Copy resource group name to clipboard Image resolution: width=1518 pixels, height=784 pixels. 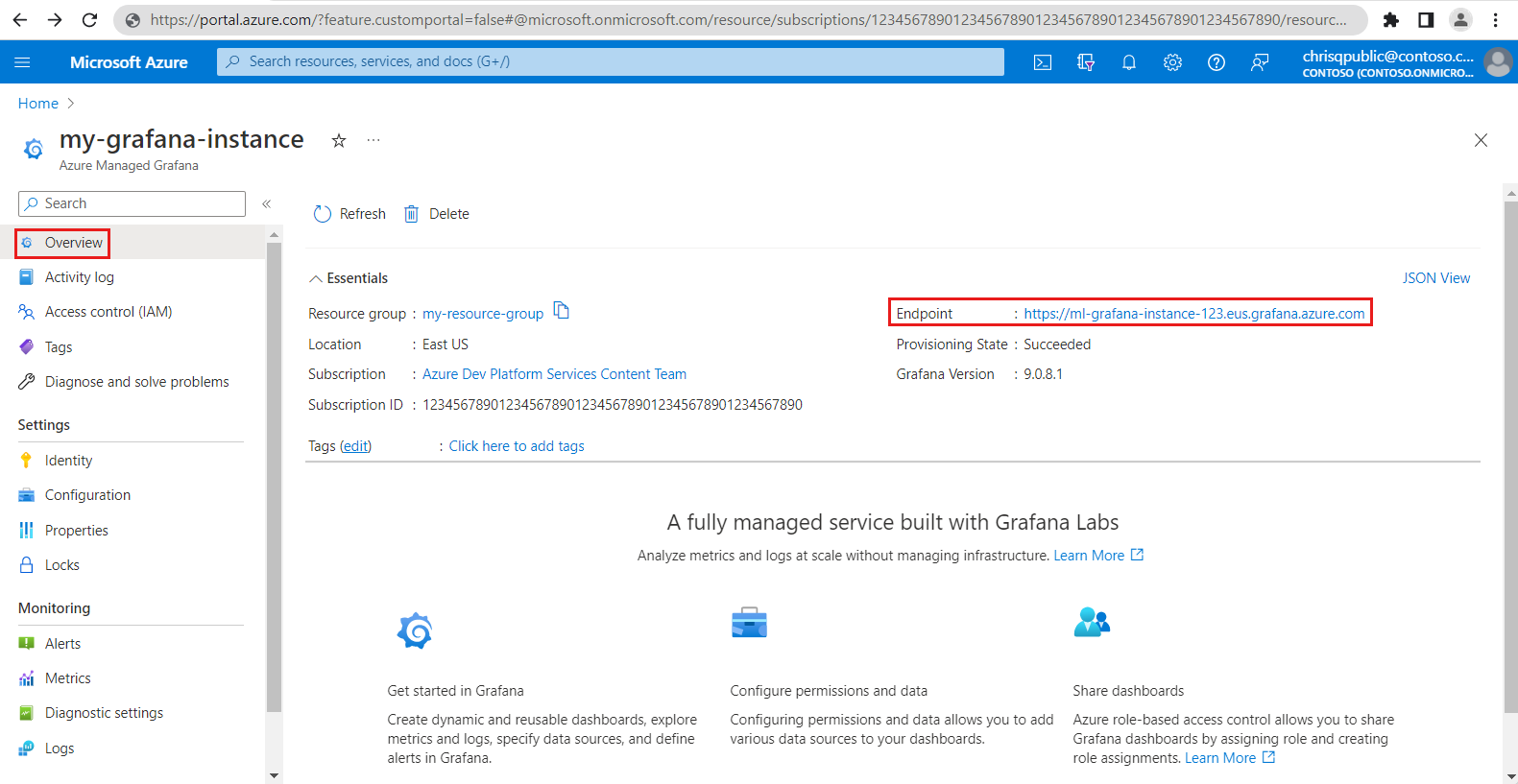tap(562, 311)
